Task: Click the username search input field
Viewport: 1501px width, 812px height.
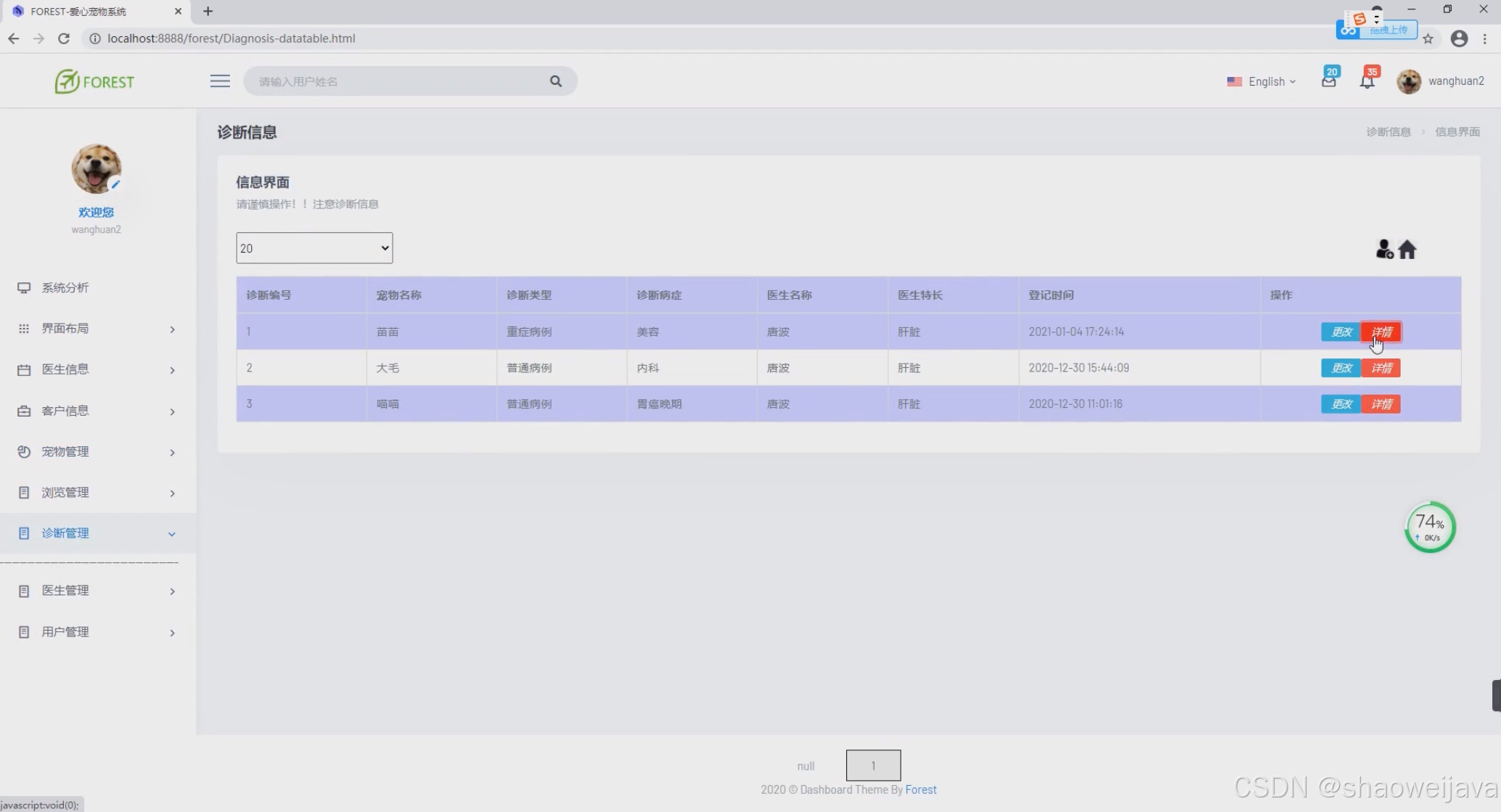Action: point(399,81)
